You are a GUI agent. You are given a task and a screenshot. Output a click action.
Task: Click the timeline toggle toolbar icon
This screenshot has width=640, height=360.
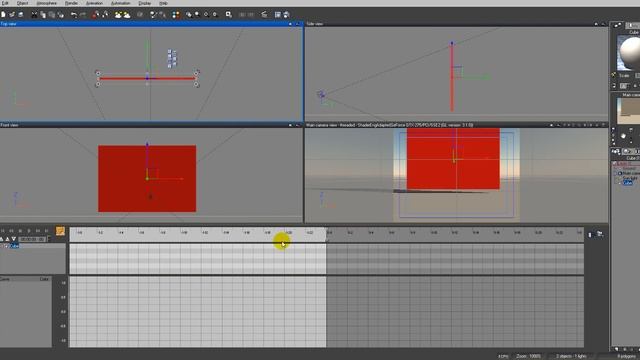pyautogui.click(x=264, y=15)
